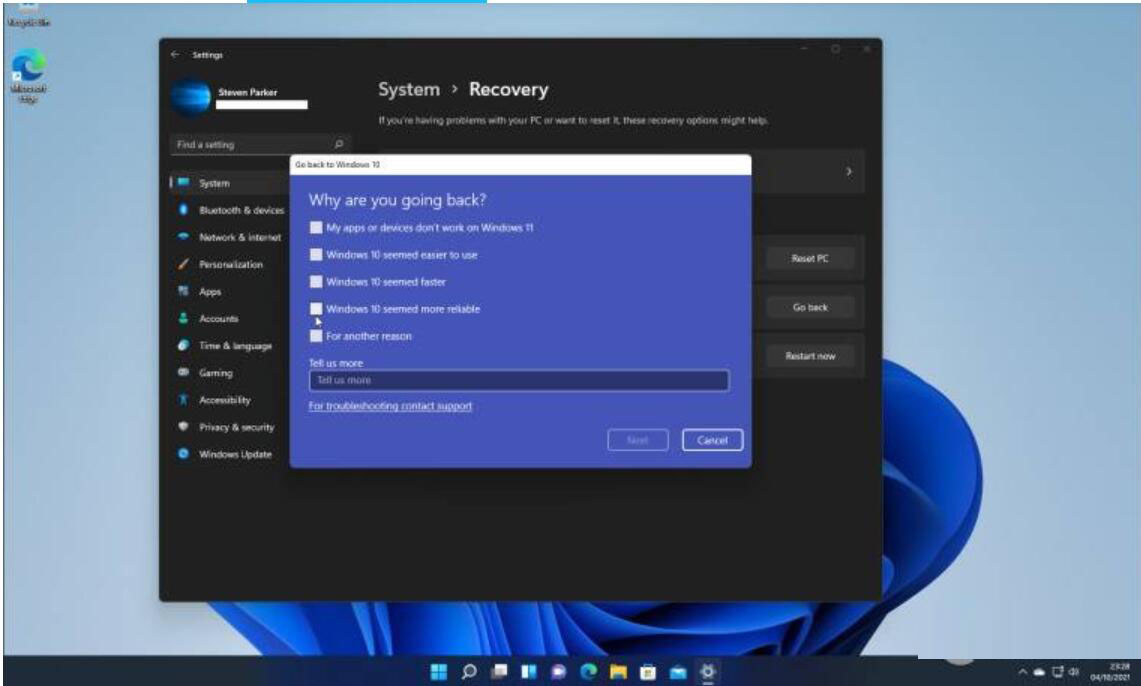Click the Go back button
The height and width of the screenshot is (686, 1141).
810,308
